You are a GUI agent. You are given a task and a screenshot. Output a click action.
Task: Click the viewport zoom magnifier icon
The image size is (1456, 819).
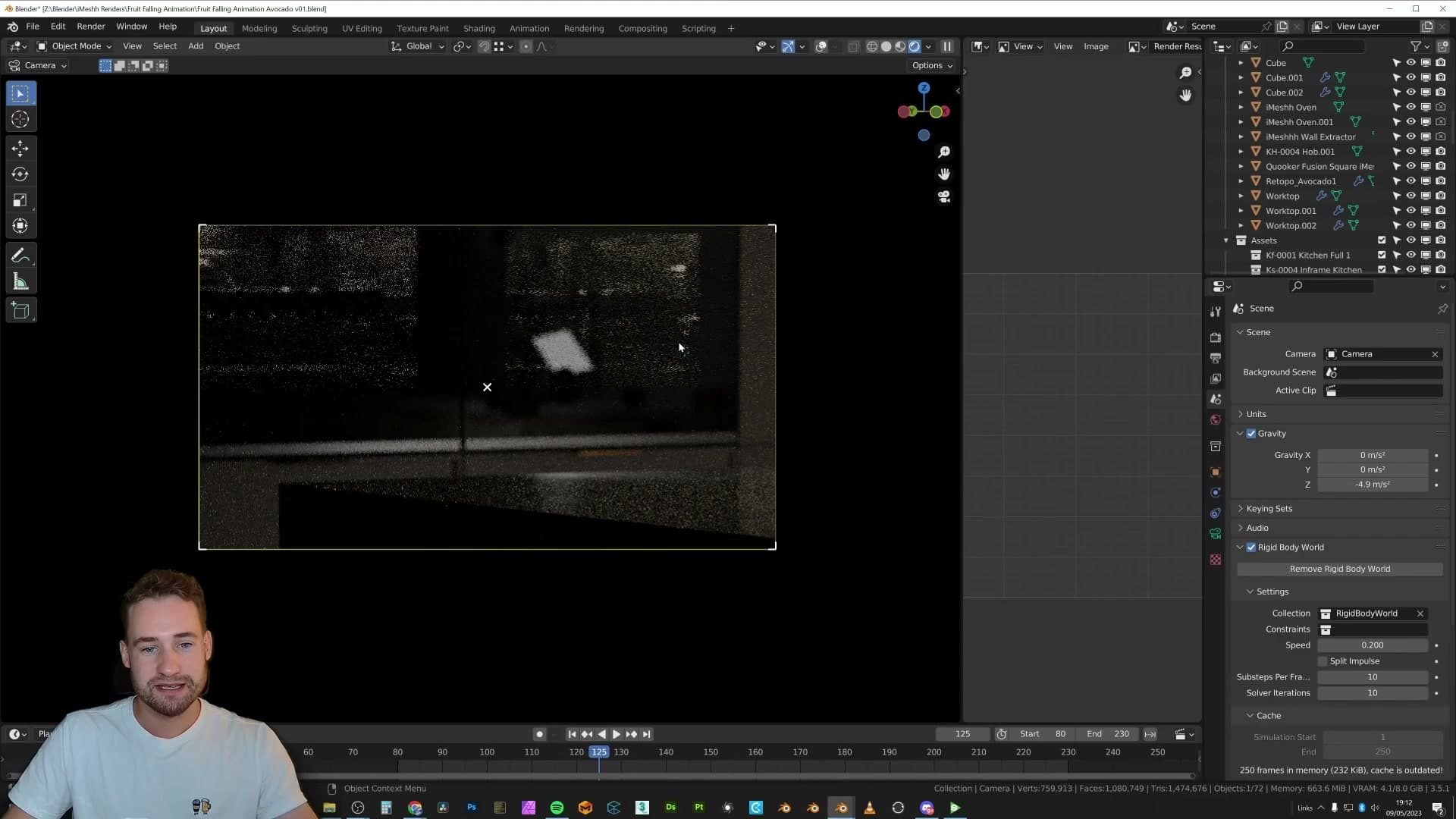(x=944, y=152)
